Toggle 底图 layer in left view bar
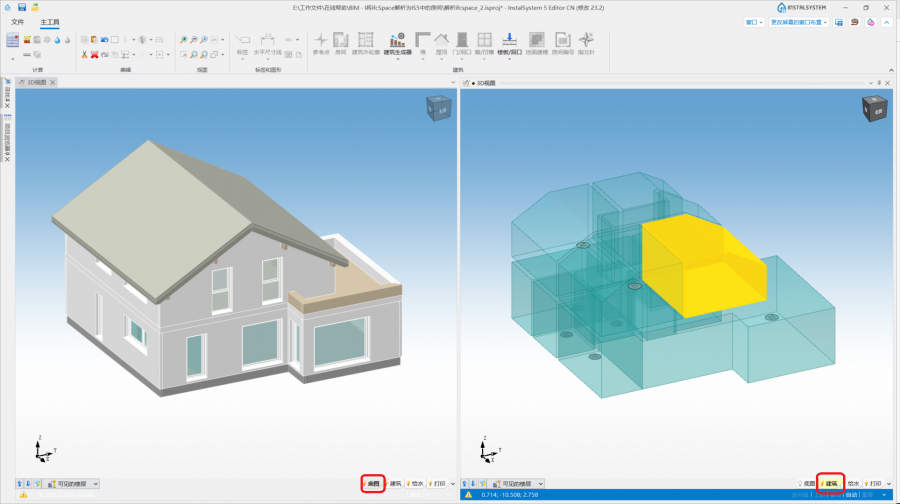 click(x=372, y=483)
